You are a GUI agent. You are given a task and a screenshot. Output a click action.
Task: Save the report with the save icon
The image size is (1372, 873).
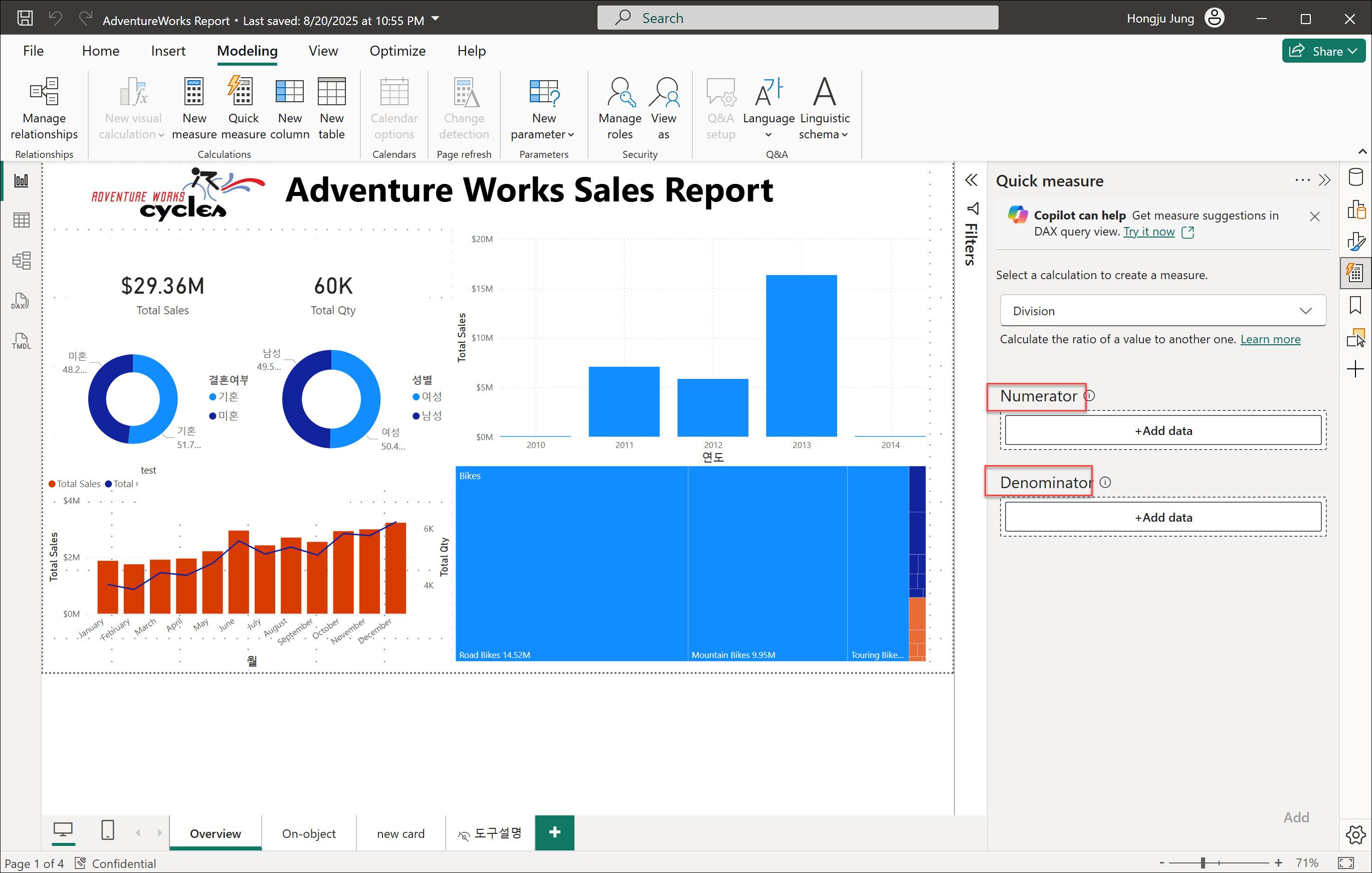pyautogui.click(x=25, y=18)
